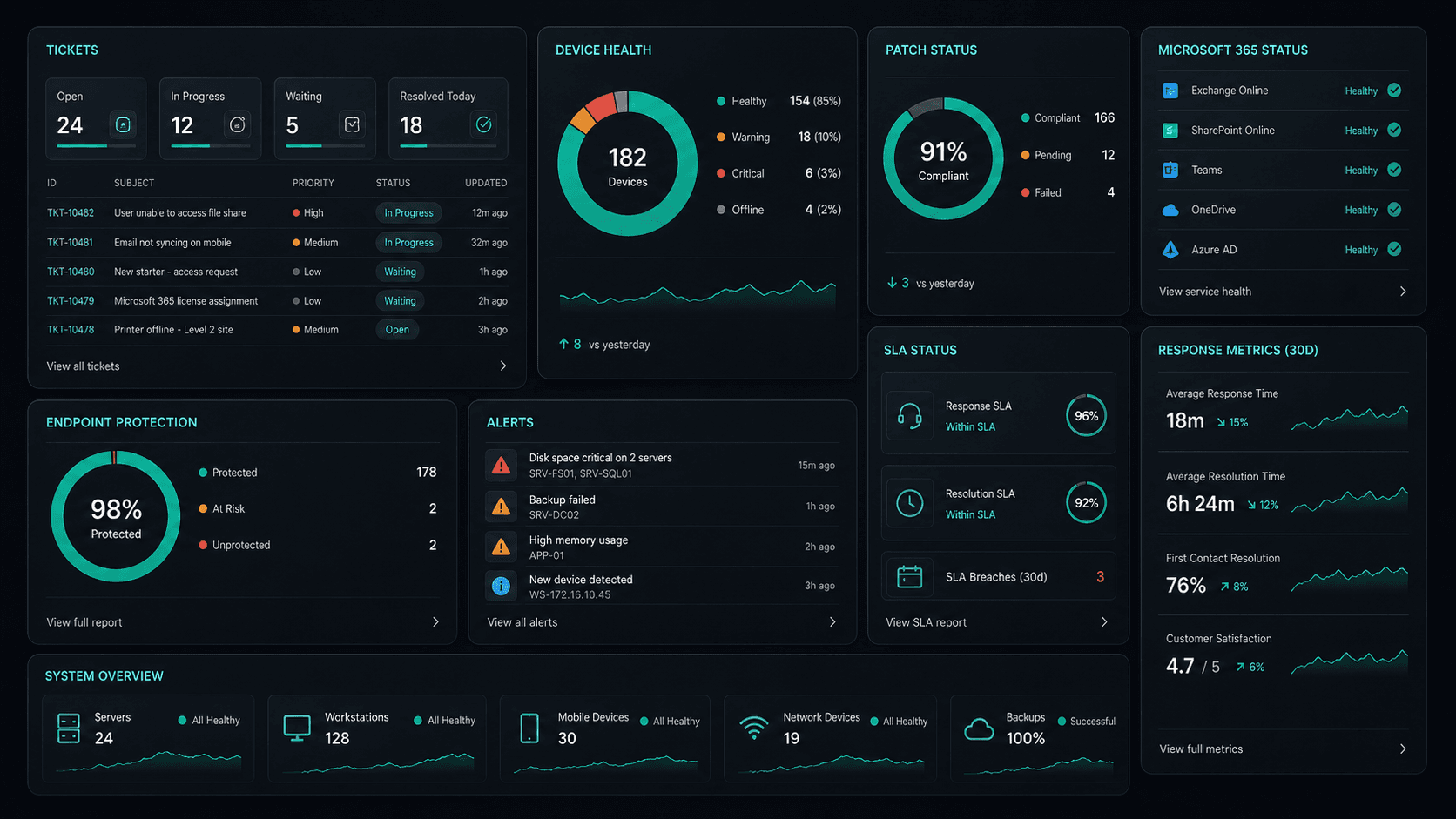Click the Backup failed warning icon
This screenshot has width=1456, height=819.
pyautogui.click(x=501, y=507)
